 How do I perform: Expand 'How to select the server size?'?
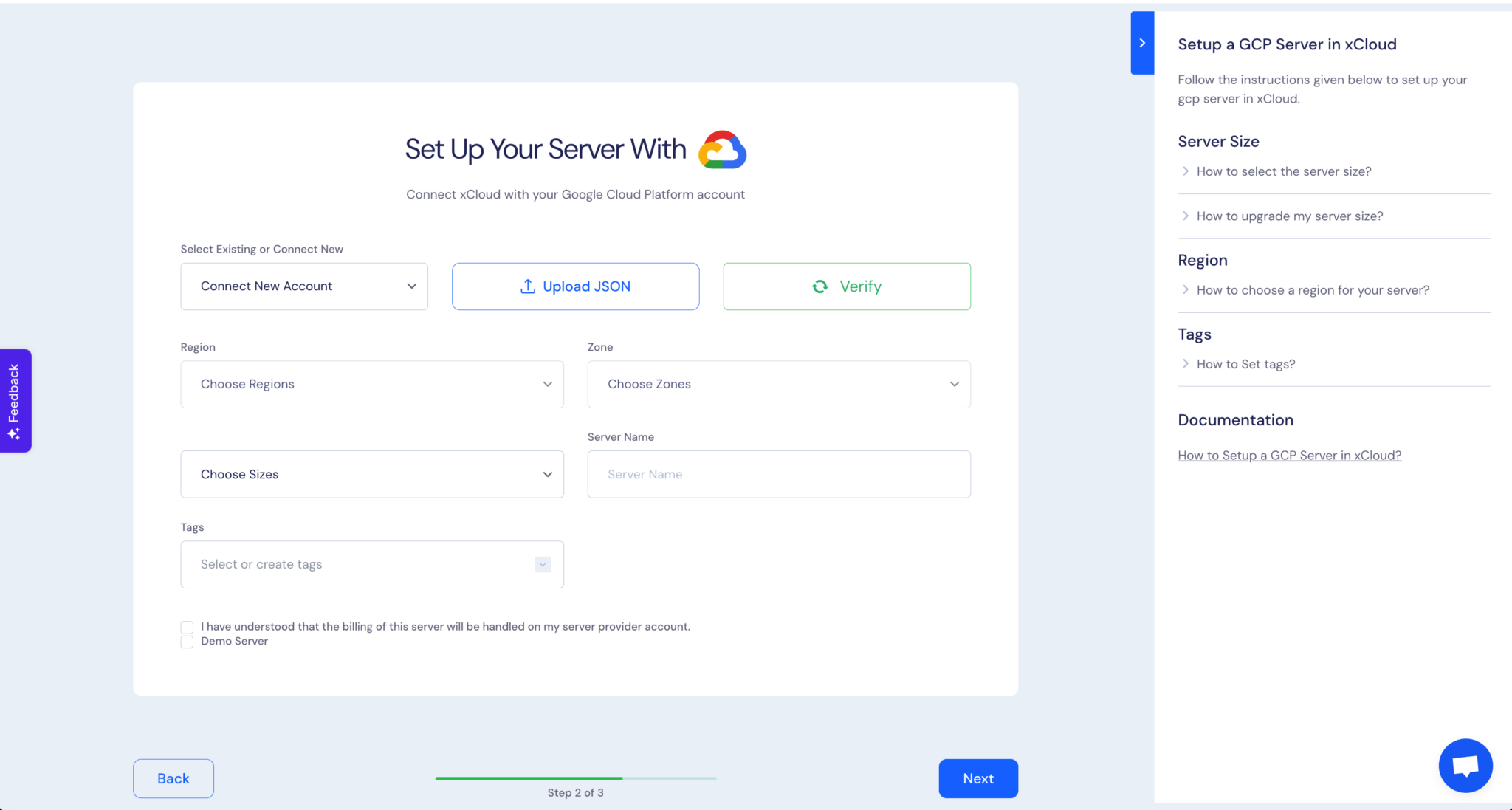[1283, 171]
